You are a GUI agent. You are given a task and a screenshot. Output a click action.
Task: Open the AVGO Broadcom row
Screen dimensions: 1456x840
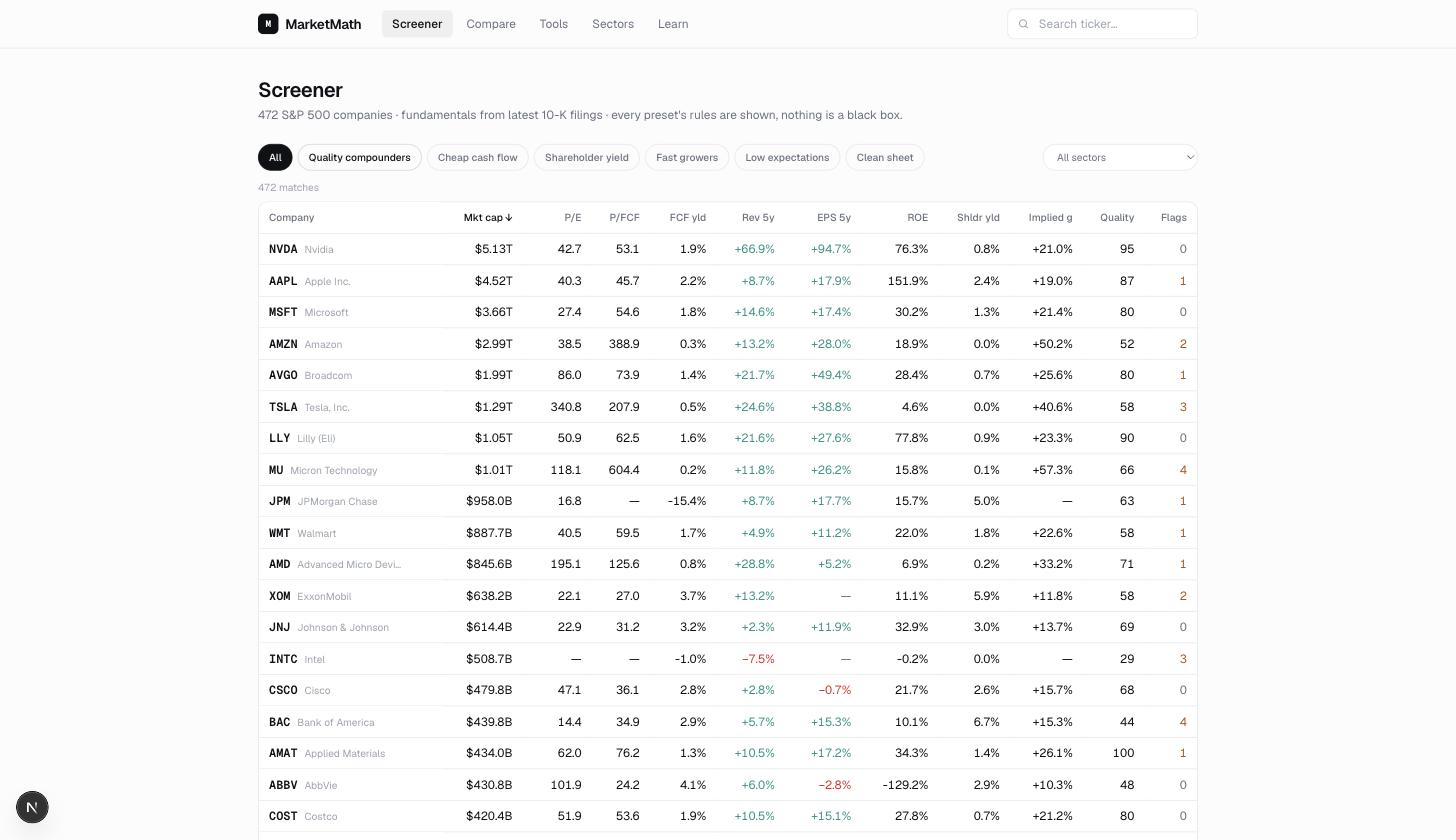(x=727, y=375)
